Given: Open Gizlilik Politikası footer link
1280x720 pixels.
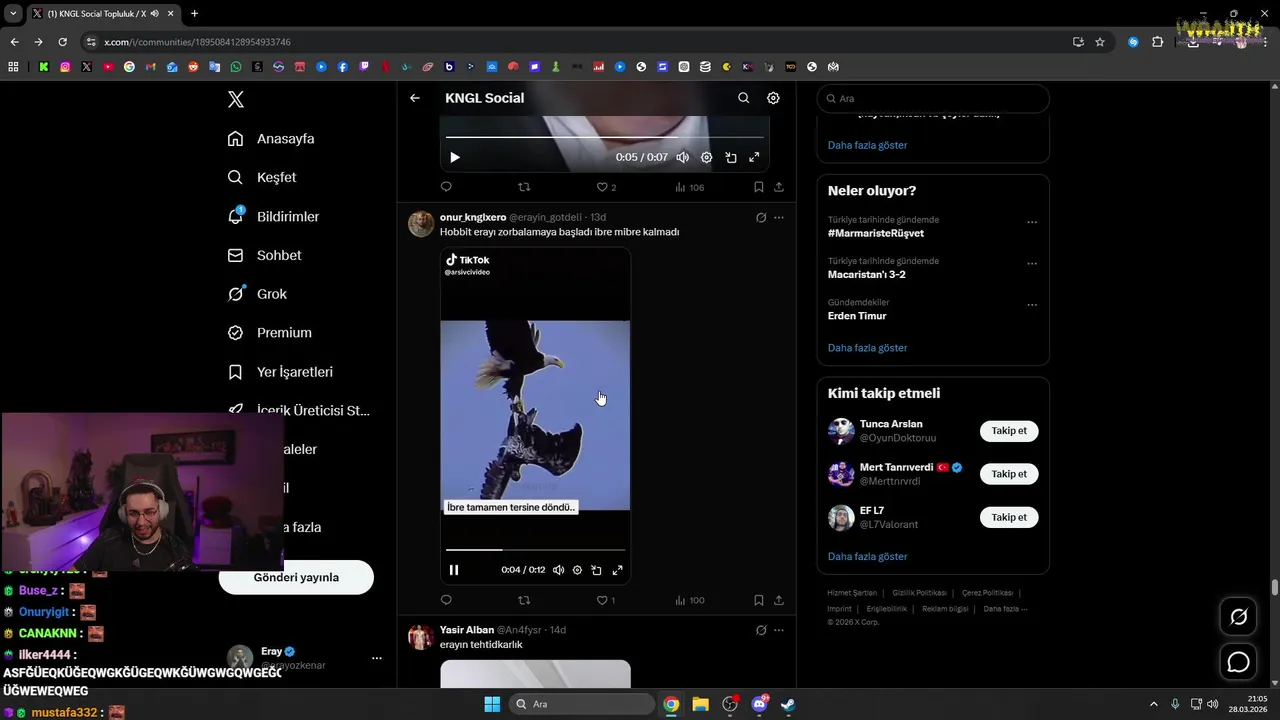Looking at the screenshot, I should [x=919, y=593].
